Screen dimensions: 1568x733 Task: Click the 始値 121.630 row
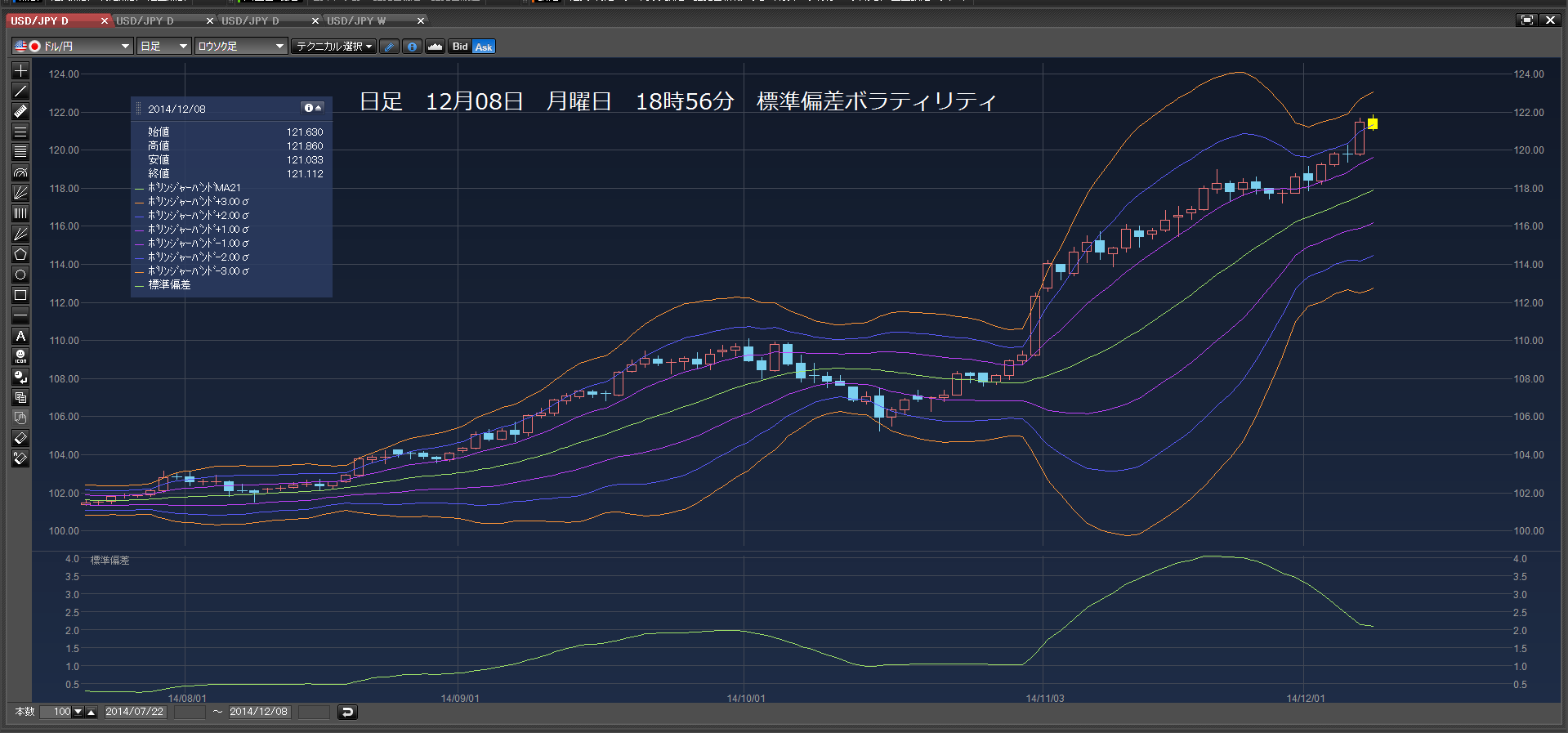point(235,132)
